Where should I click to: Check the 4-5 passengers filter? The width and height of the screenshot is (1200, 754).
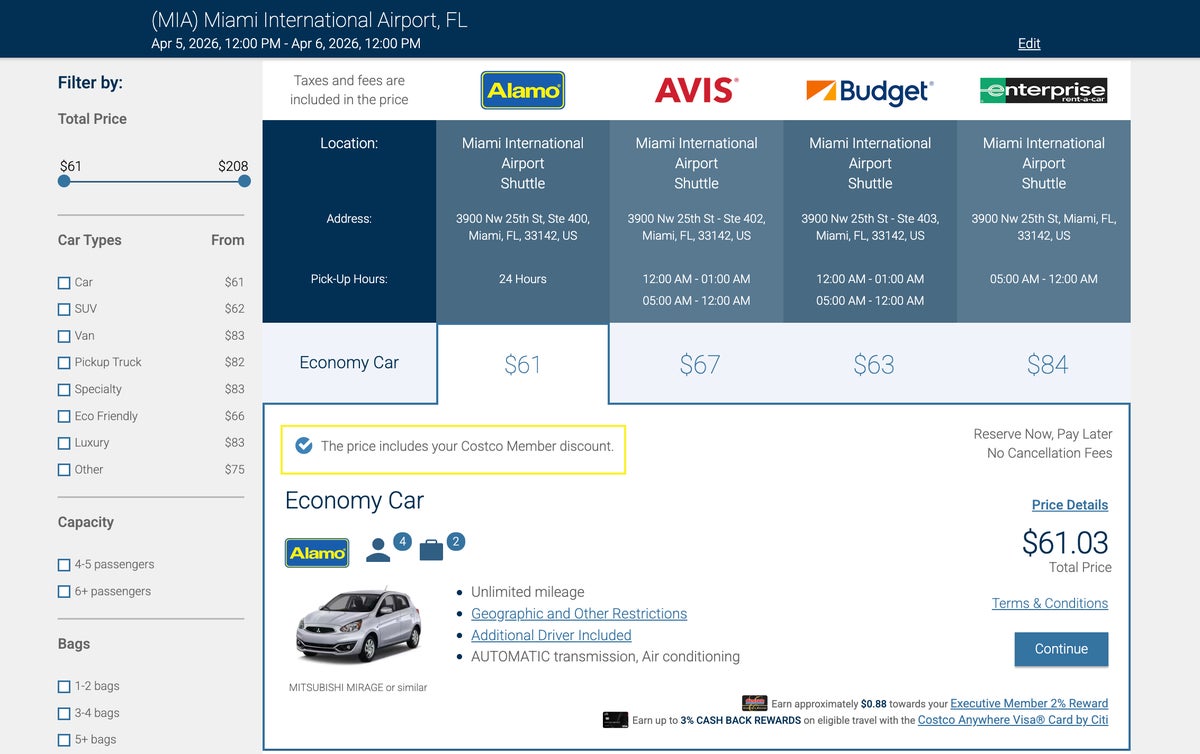coord(64,565)
